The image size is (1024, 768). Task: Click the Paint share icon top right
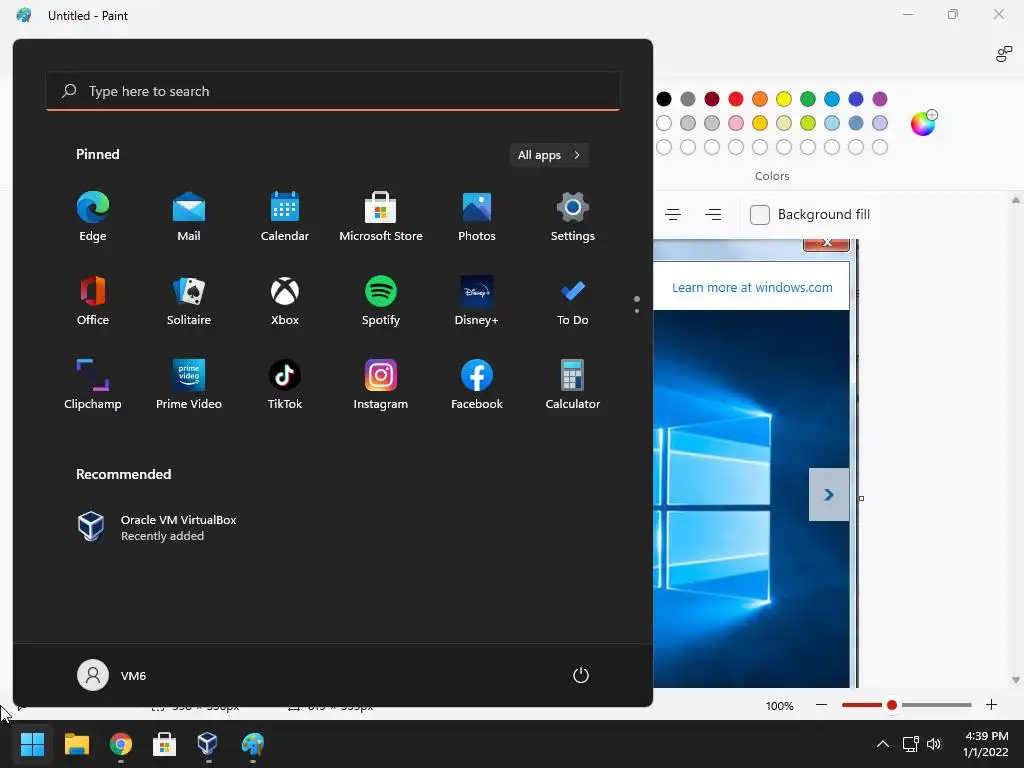1004,54
